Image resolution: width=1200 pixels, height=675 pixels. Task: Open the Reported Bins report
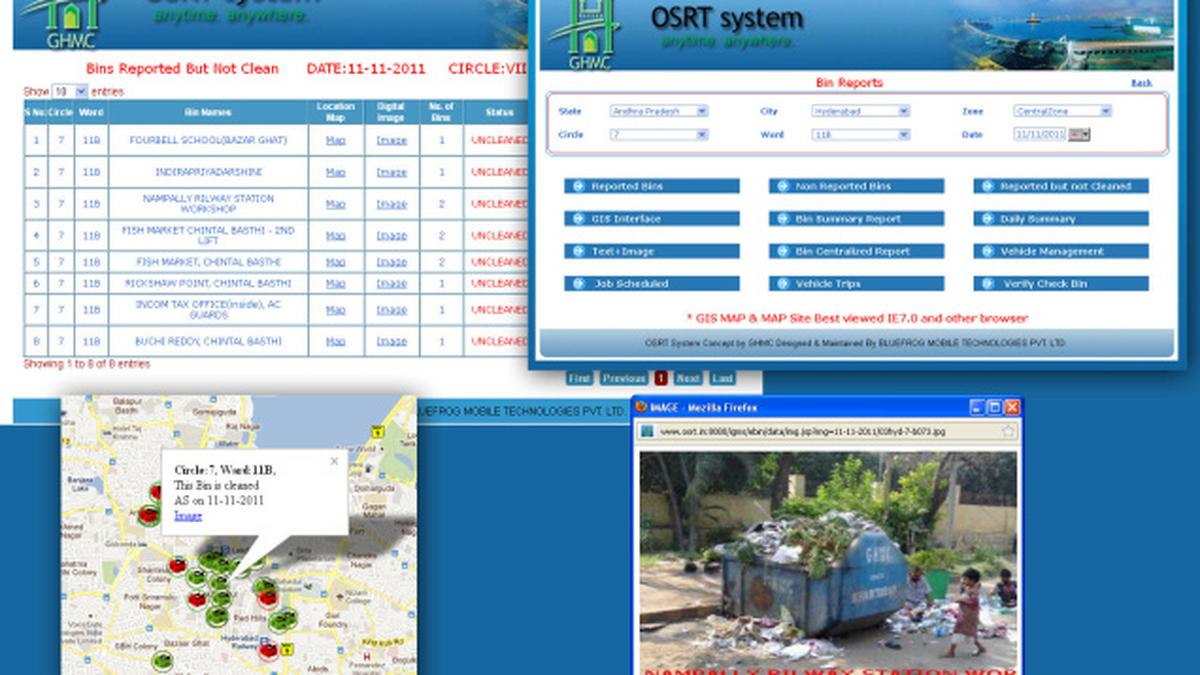tap(652, 186)
